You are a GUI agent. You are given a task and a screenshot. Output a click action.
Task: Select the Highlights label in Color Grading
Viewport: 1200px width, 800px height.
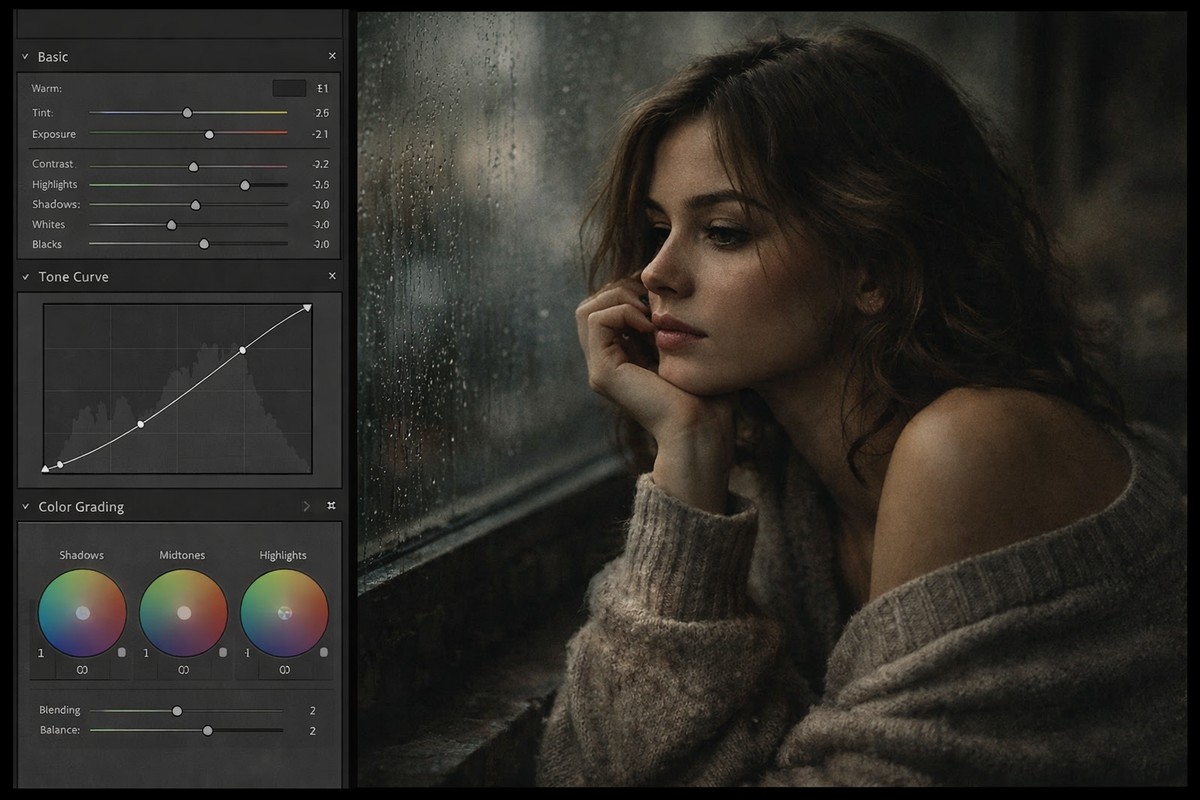pos(283,555)
